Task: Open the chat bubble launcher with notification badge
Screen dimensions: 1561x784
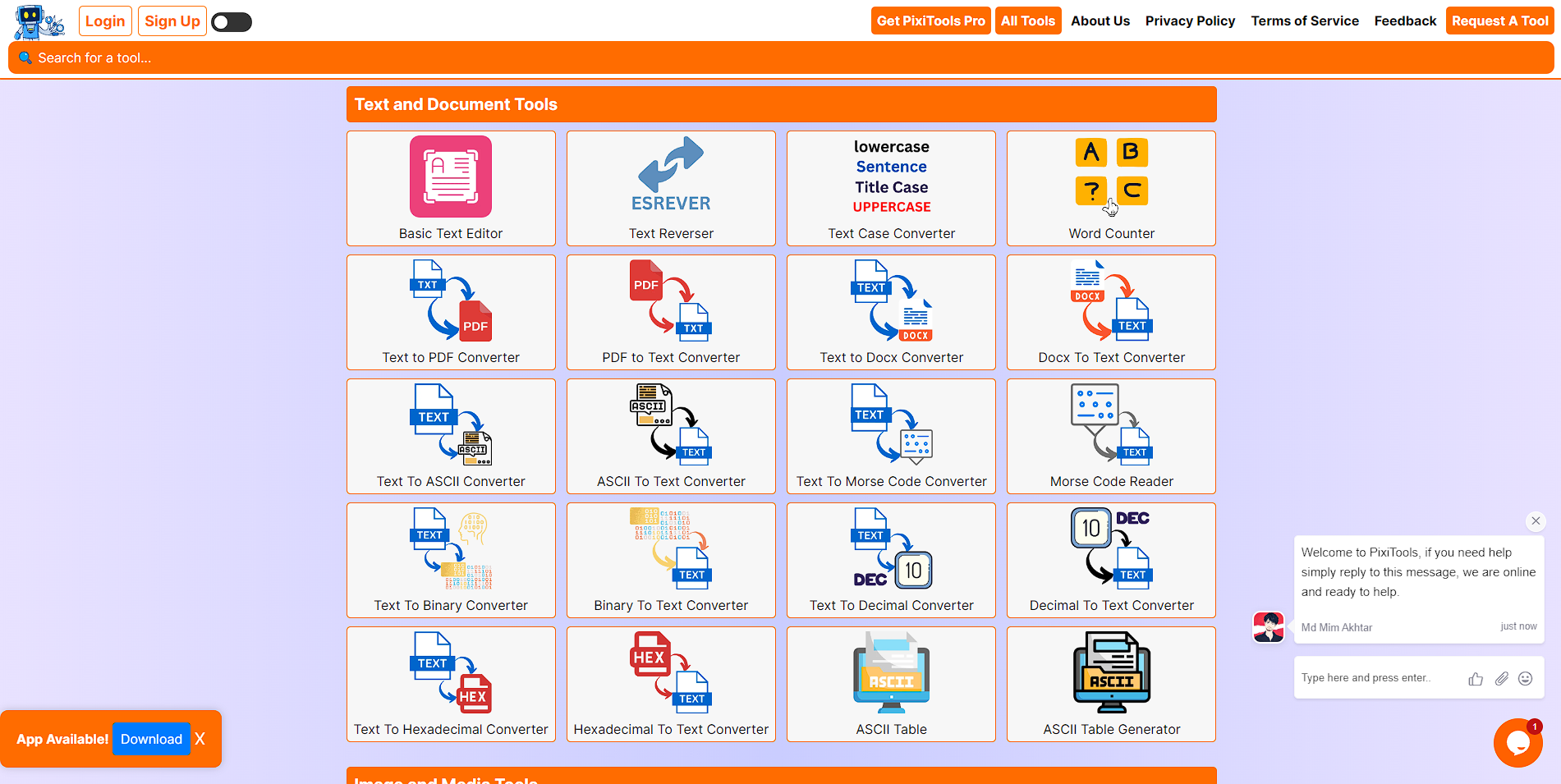Action: click(1517, 743)
